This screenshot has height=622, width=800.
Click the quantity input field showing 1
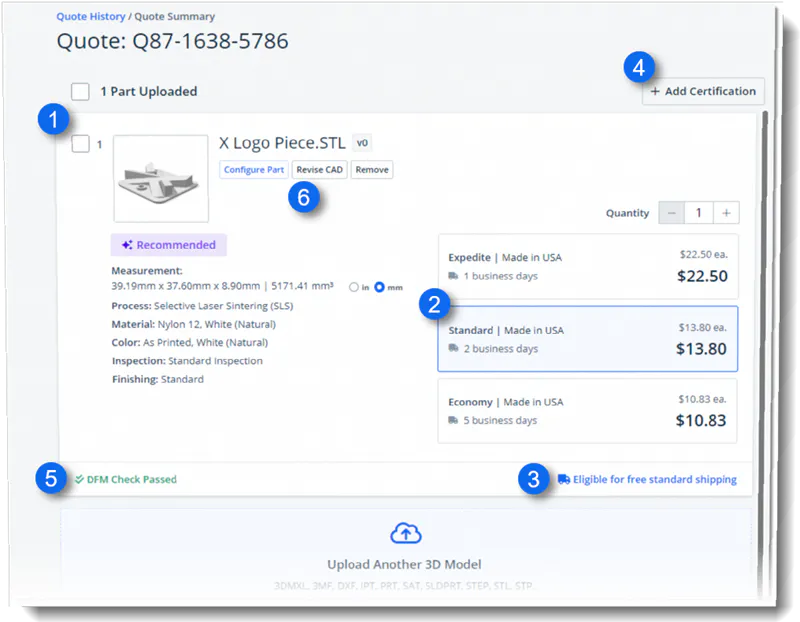[x=698, y=213]
